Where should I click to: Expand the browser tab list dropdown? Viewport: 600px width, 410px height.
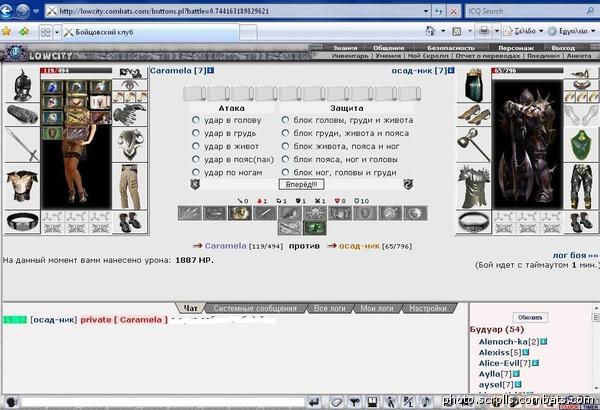click(57, 32)
